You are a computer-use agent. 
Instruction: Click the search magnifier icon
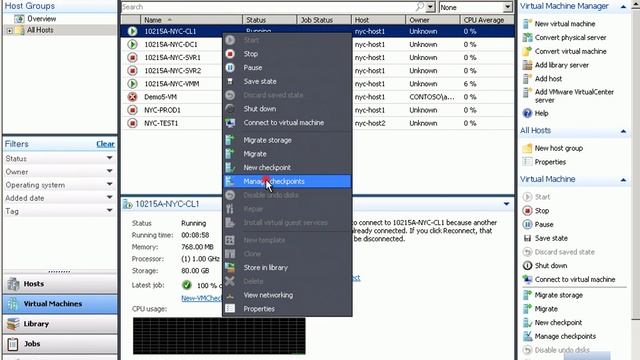click(420, 7)
